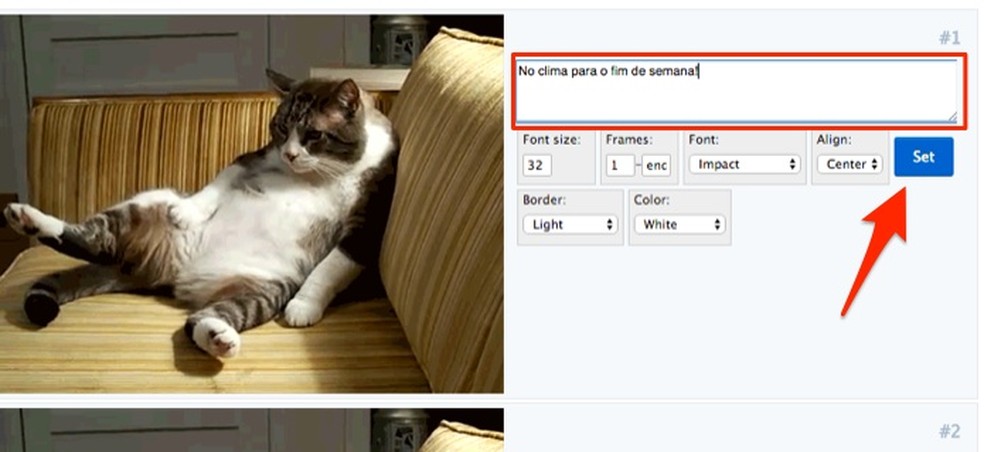
Task: Click the "Border:" label
Action: click(x=544, y=200)
